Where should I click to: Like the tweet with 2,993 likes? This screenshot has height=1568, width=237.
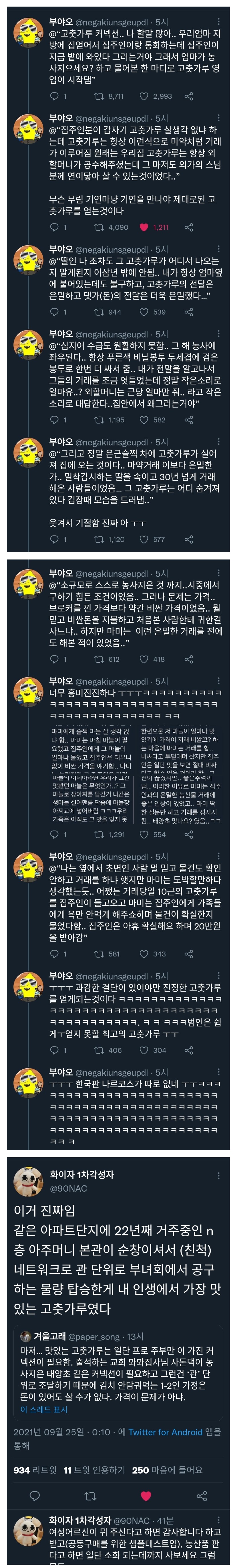pos(144,96)
